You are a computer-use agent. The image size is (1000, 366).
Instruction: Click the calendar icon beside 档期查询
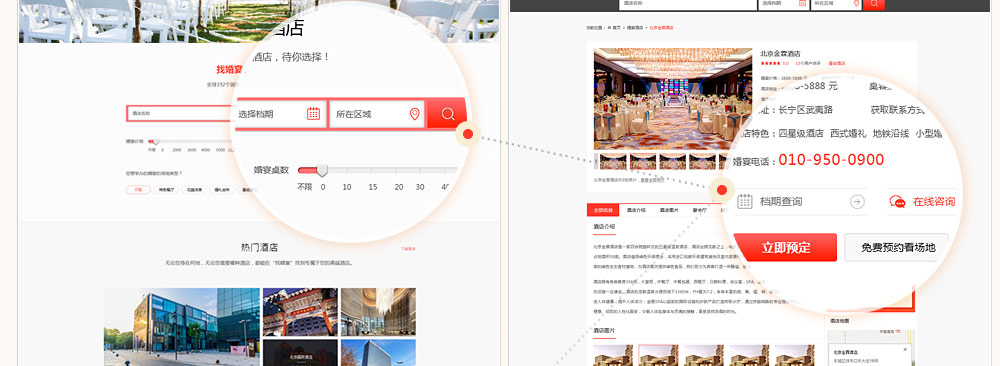tap(745, 201)
